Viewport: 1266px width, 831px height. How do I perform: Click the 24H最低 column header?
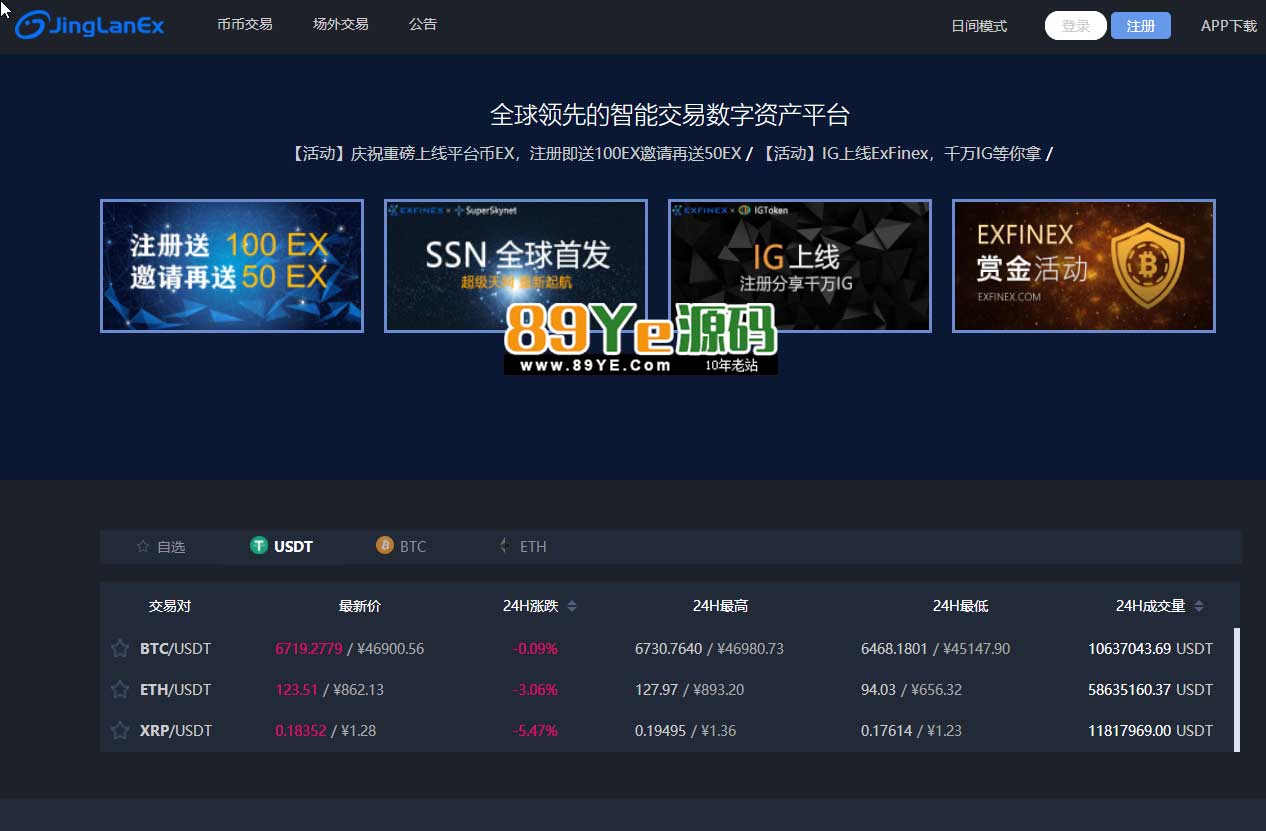[960, 606]
